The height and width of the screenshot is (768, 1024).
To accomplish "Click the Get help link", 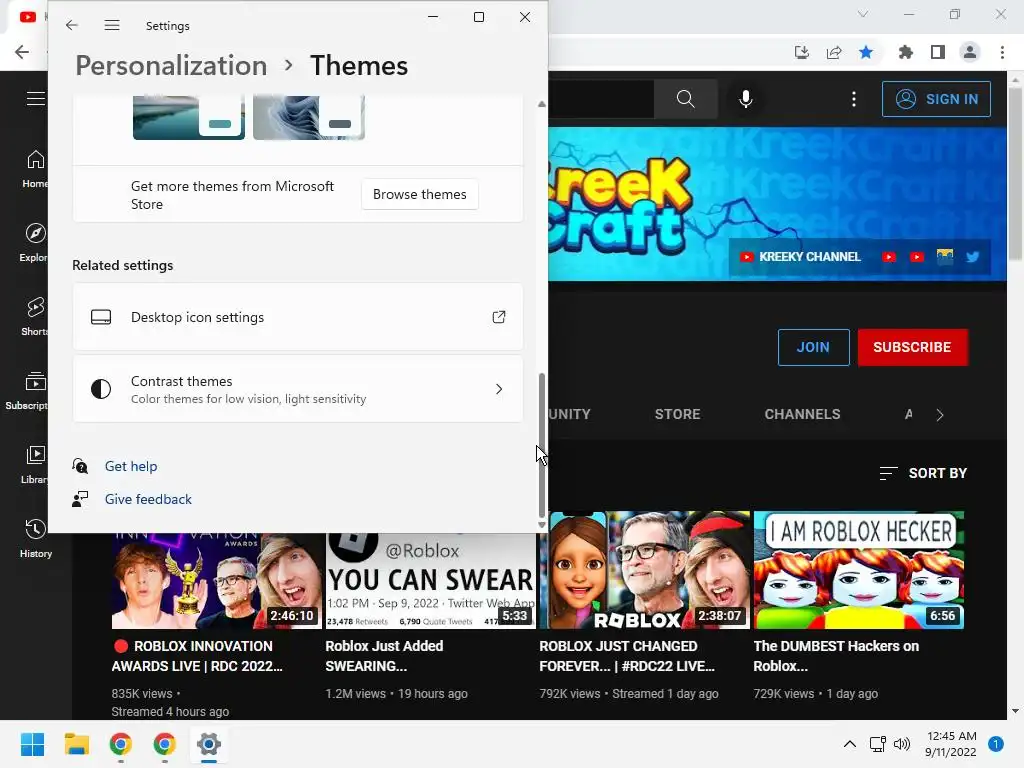I will tap(131, 466).
